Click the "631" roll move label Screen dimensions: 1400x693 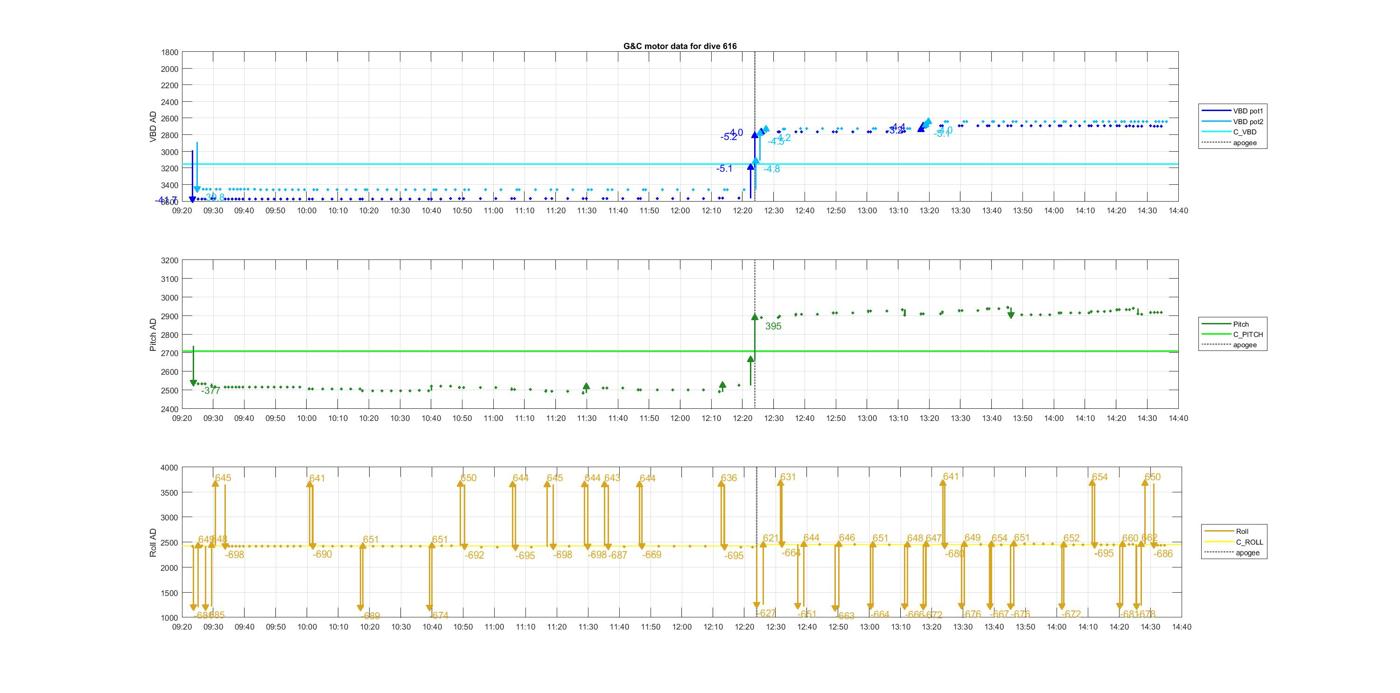788,477
